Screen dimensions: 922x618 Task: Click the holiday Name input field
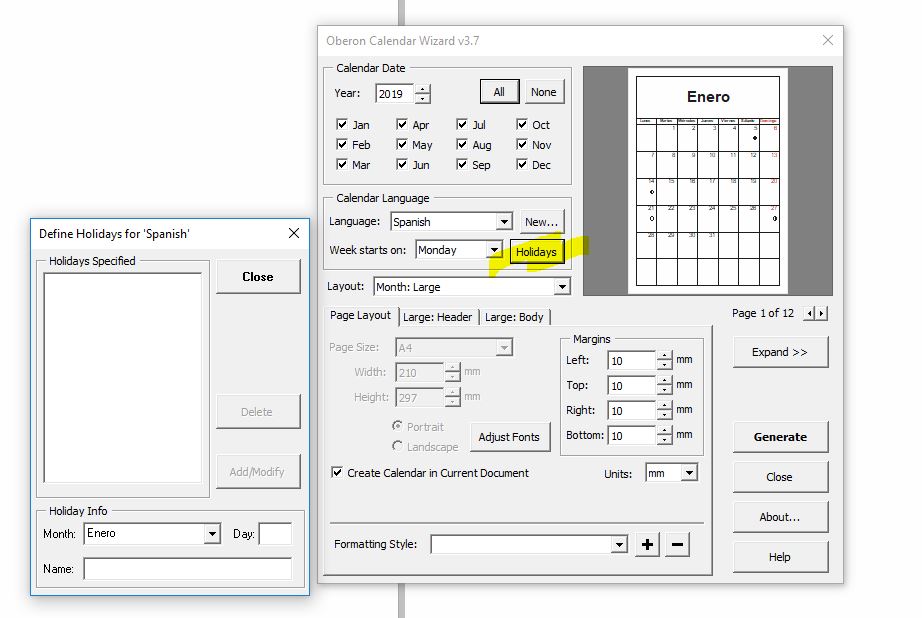tap(187, 569)
